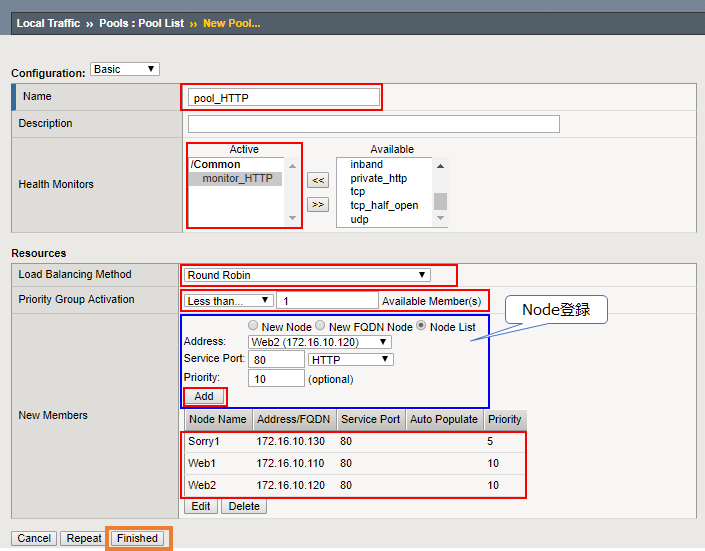
Task: Click Service Port number field
Action: point(276,359)
